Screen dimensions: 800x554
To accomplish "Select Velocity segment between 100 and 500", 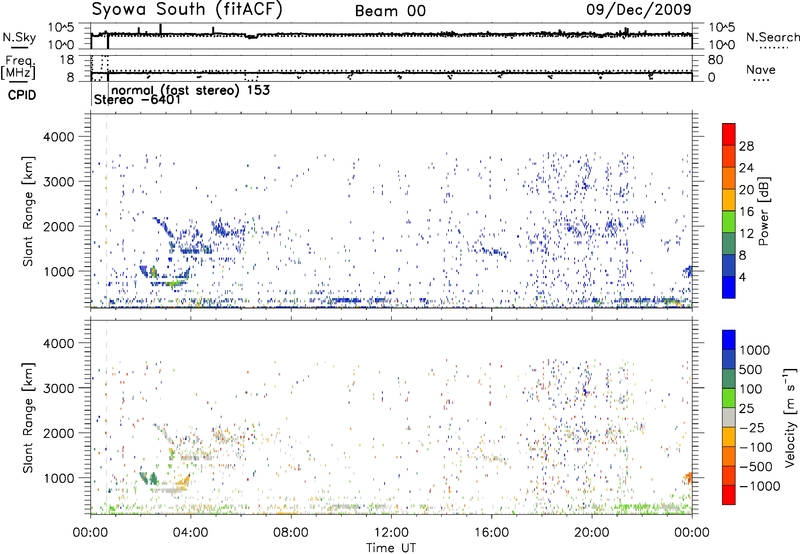I will pos(729,379).
